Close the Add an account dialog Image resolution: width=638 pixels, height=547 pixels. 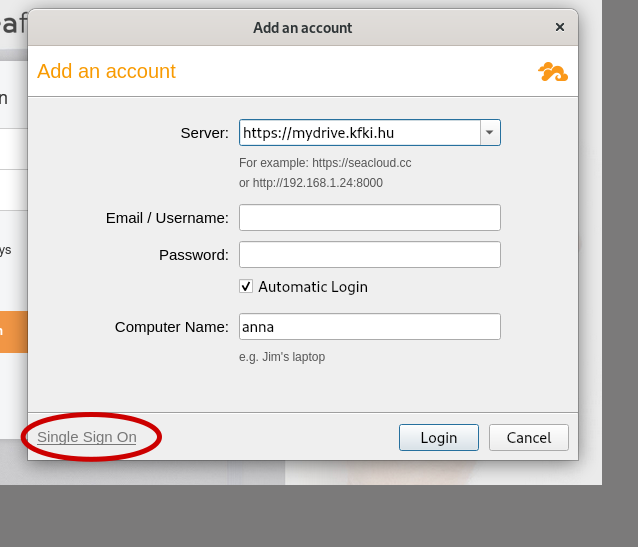[560, 27]
